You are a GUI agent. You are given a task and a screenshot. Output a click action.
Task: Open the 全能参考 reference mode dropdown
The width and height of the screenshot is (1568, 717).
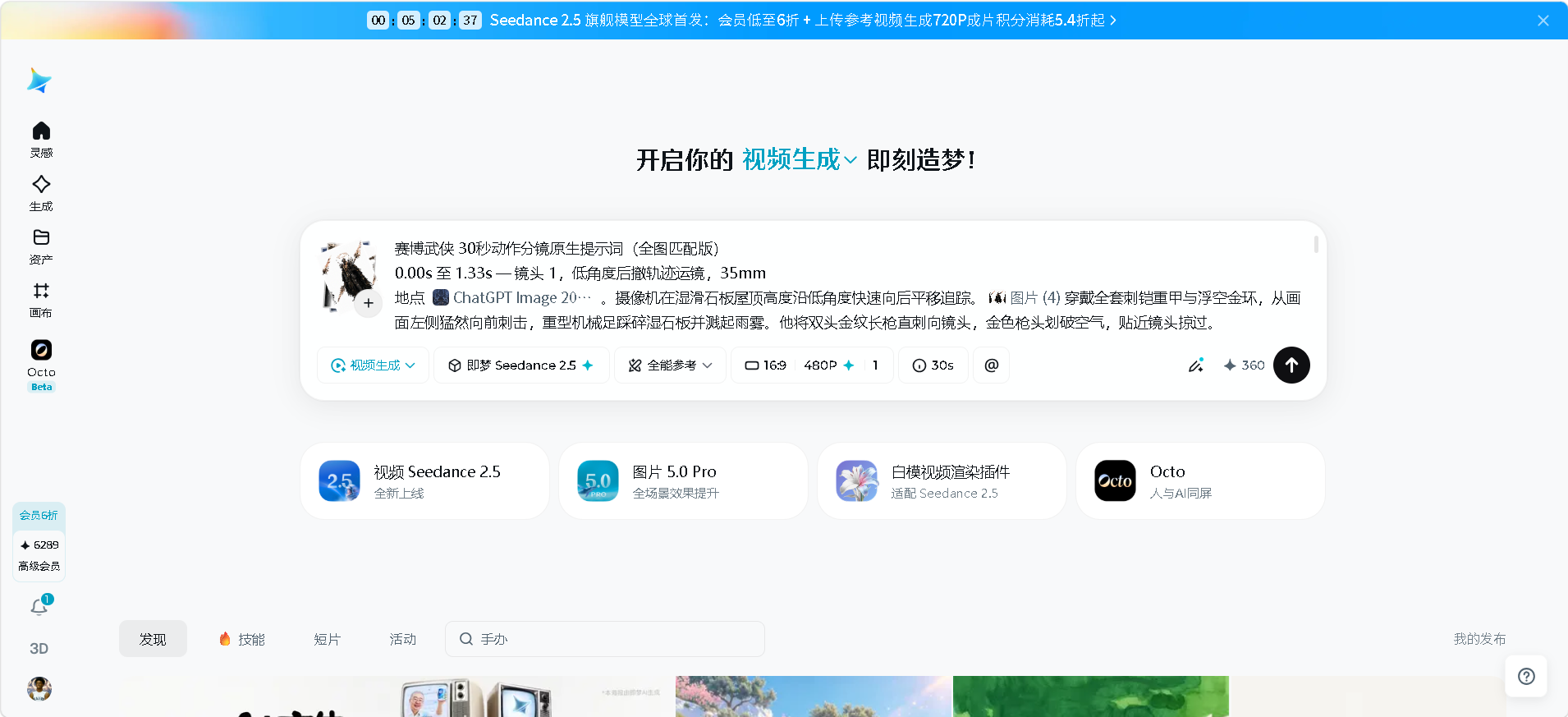670,365
